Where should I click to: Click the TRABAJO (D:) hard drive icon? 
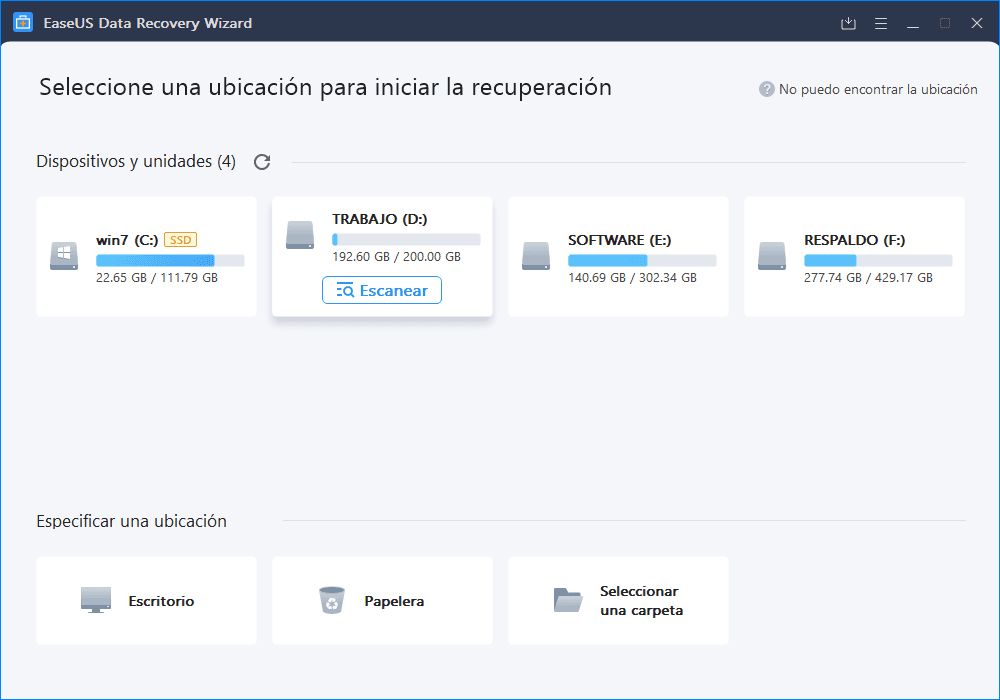pos(300,236)
